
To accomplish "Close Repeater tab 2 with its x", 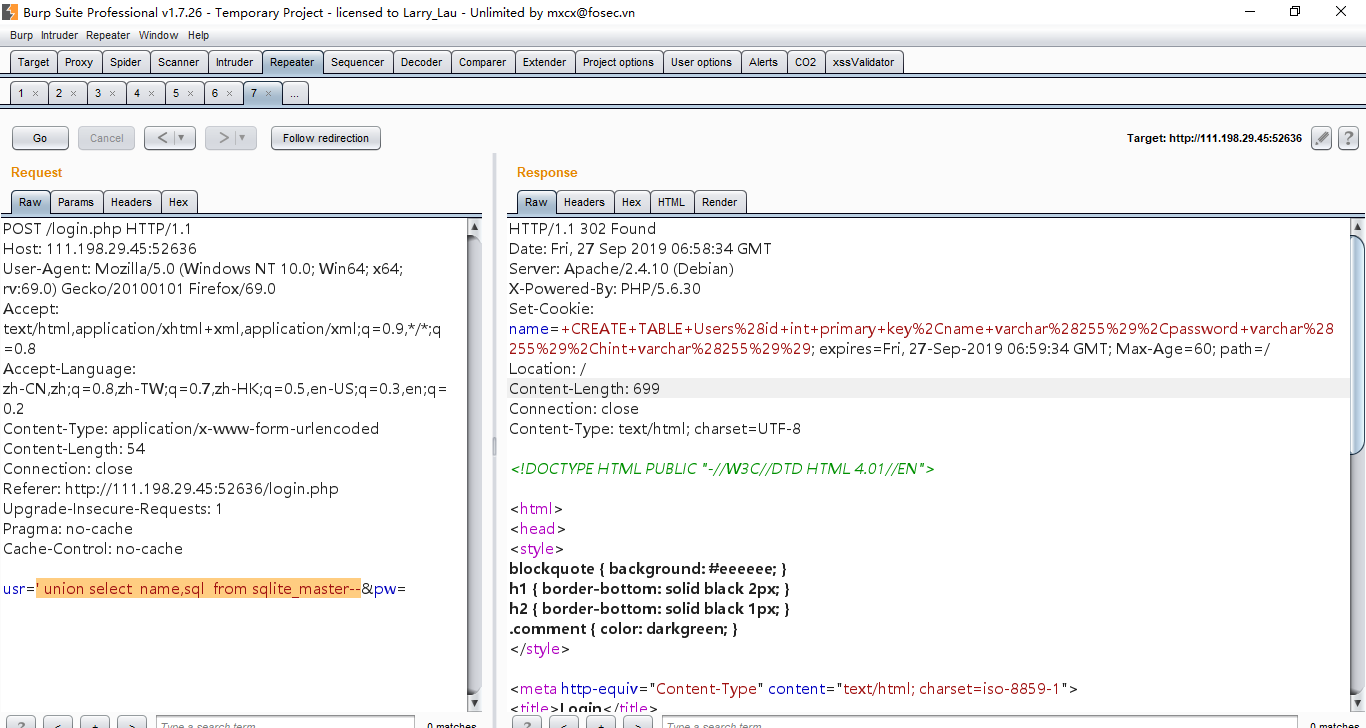I will [73, 93].
